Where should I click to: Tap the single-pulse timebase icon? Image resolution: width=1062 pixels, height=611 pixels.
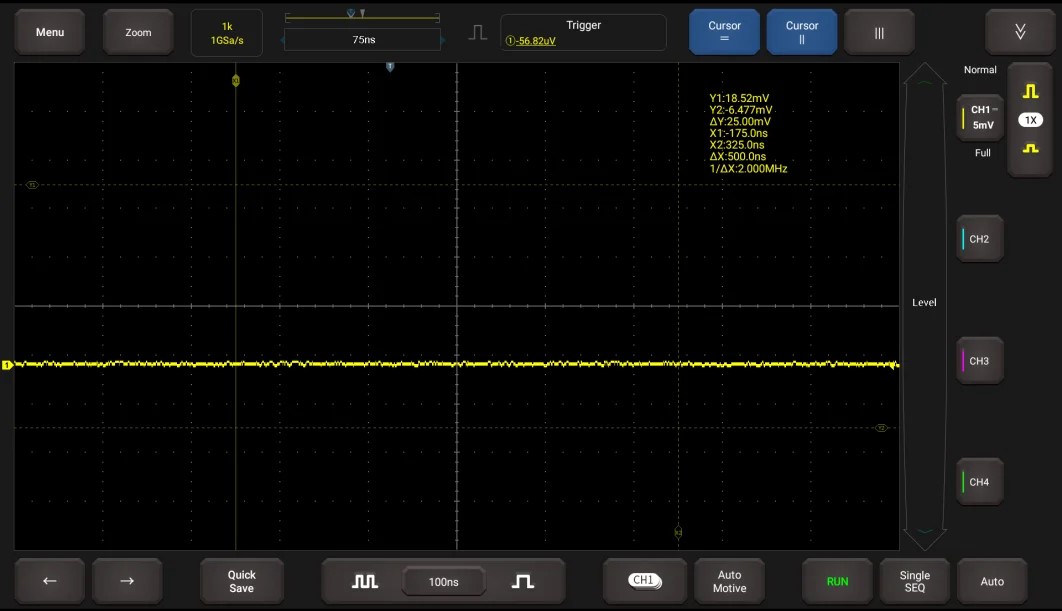522,581
